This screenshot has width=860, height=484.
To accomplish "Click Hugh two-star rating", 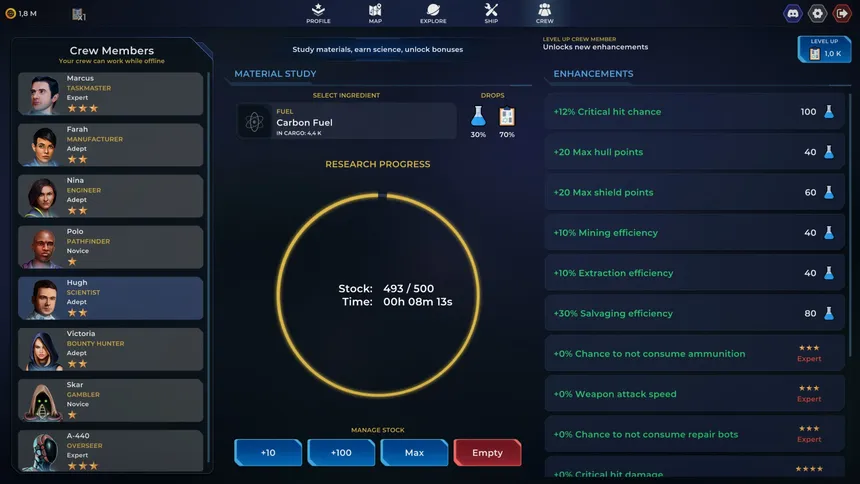I will click(77, 313).
